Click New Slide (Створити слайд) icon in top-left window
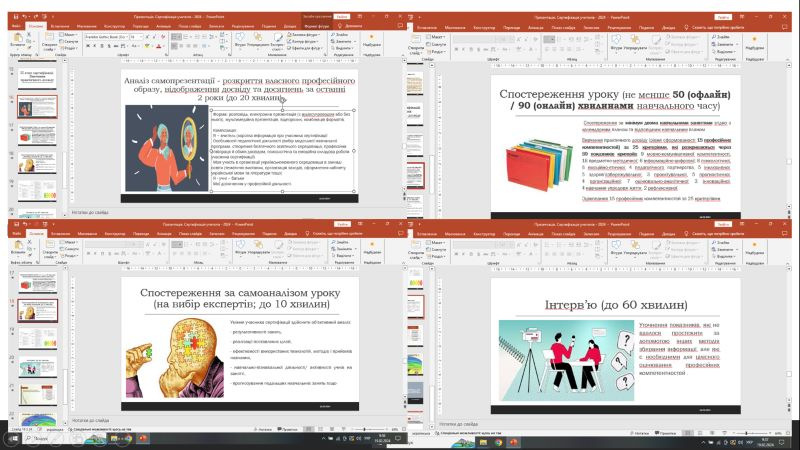 pyautogui.click(x=49, y=38)
